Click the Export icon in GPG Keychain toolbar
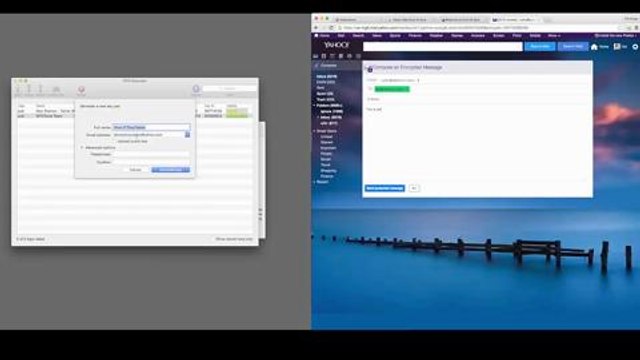Viewport: 640px width, 360px height. click(x=40, y=89)
